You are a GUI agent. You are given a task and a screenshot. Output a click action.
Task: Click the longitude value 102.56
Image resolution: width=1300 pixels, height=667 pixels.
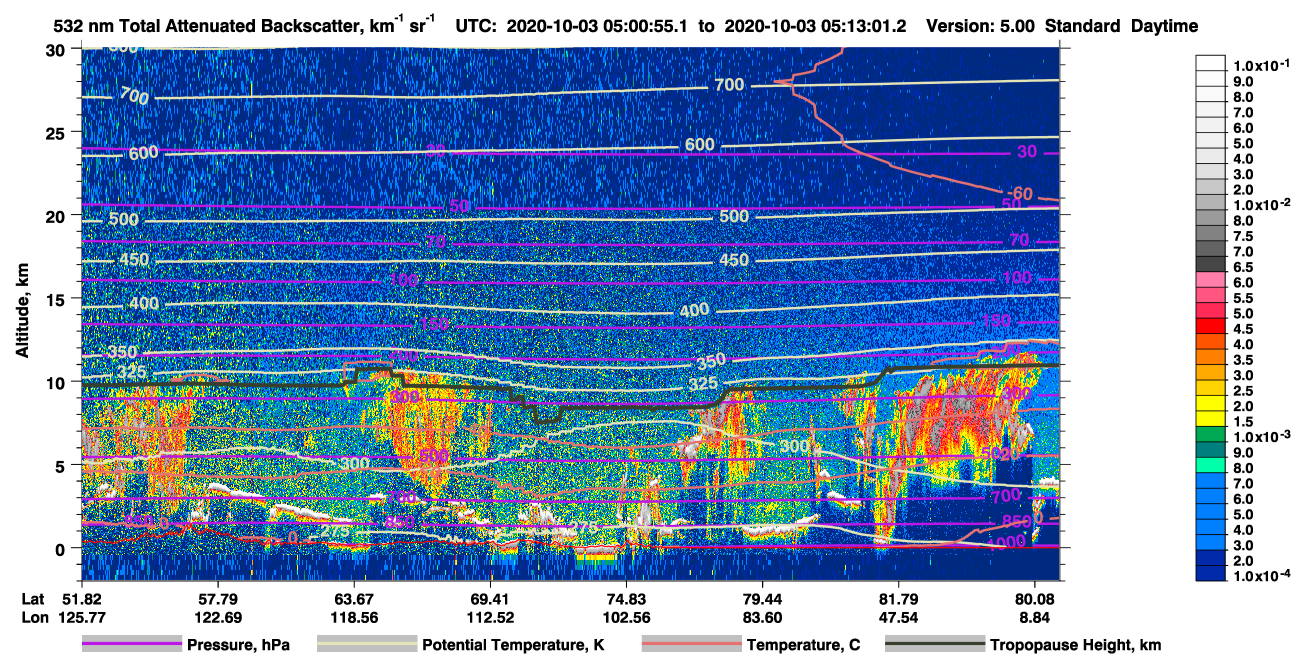tap(626, 616)
